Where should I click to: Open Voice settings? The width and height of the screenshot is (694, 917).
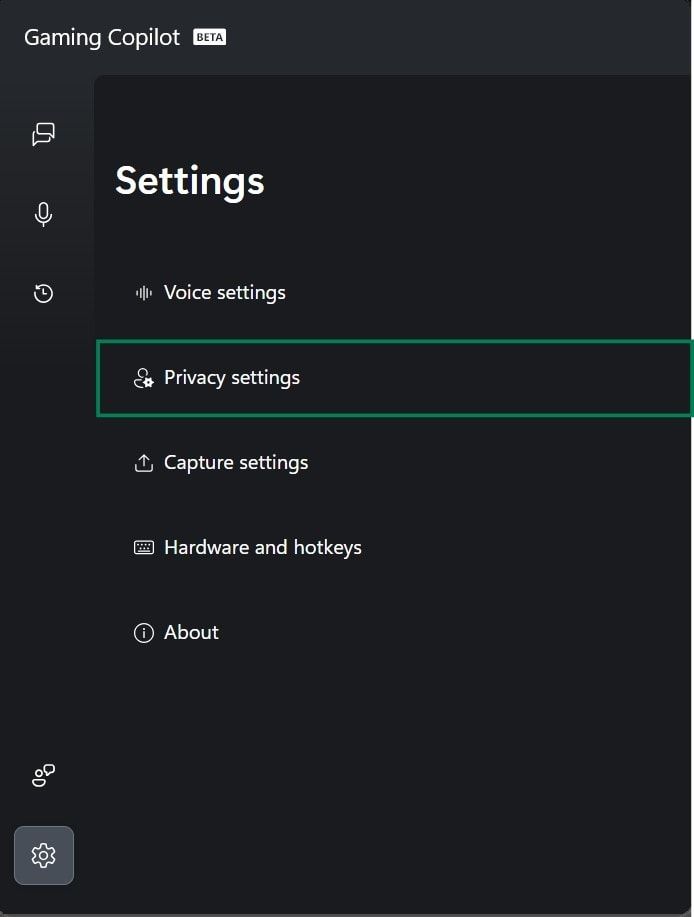(x=224, y=292)
